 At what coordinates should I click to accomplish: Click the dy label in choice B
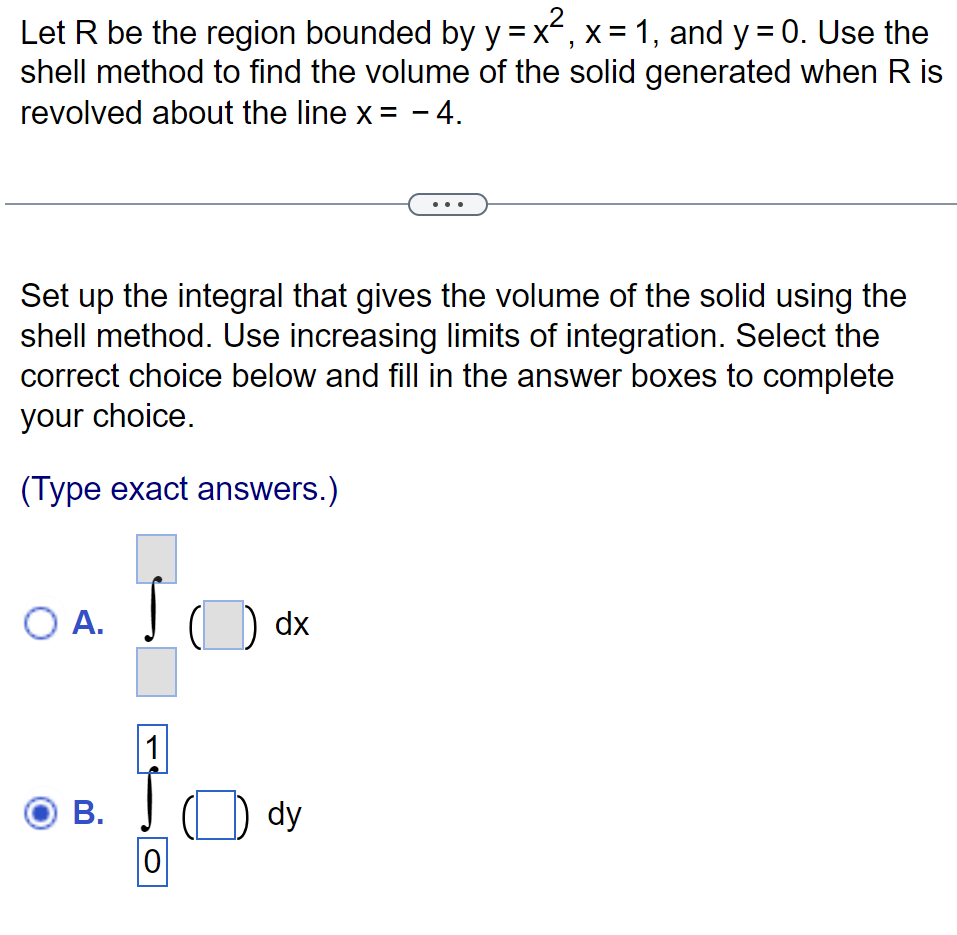286,814
